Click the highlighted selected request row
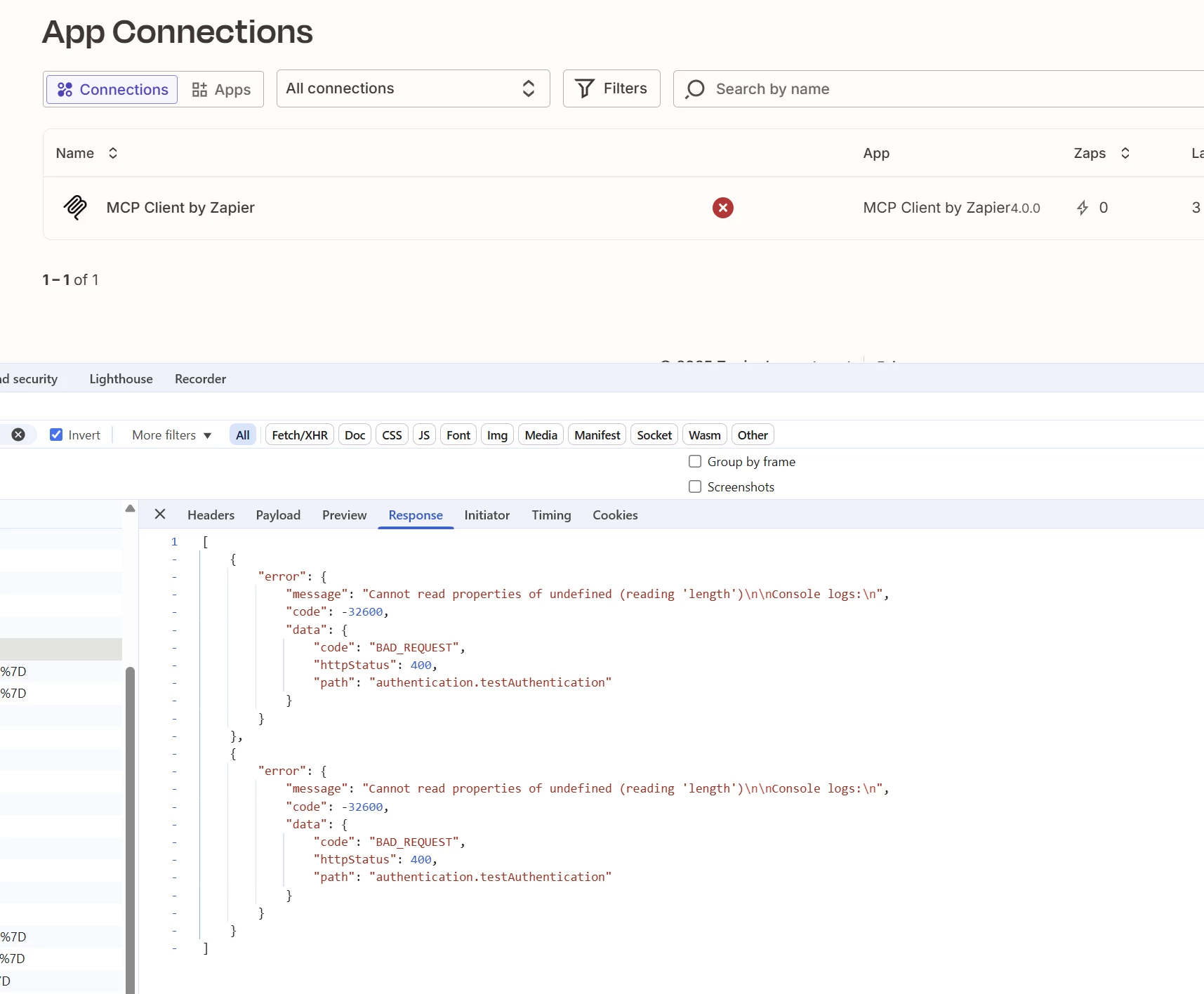1204x994 pixels. click(61, 649)
